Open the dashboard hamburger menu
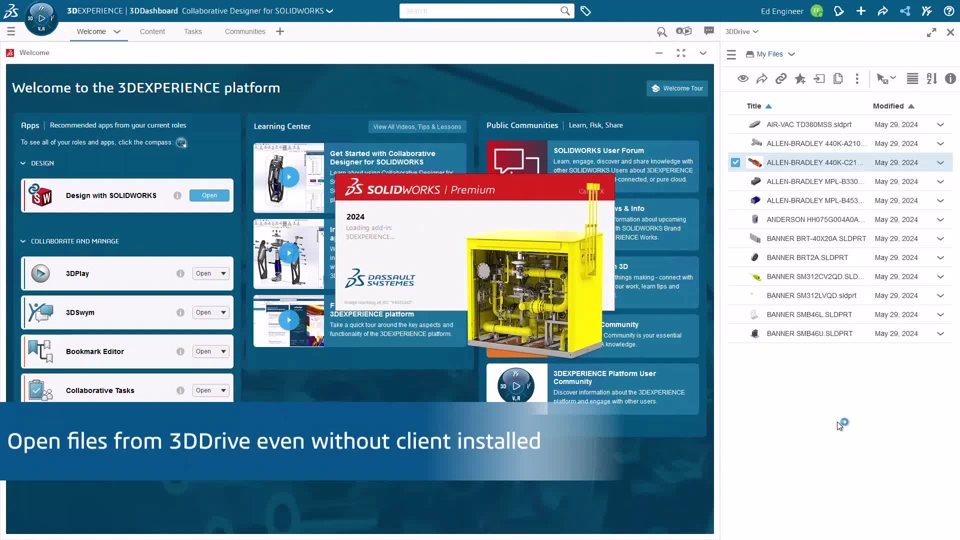This screenshot has width=960, height=540. 11,31
